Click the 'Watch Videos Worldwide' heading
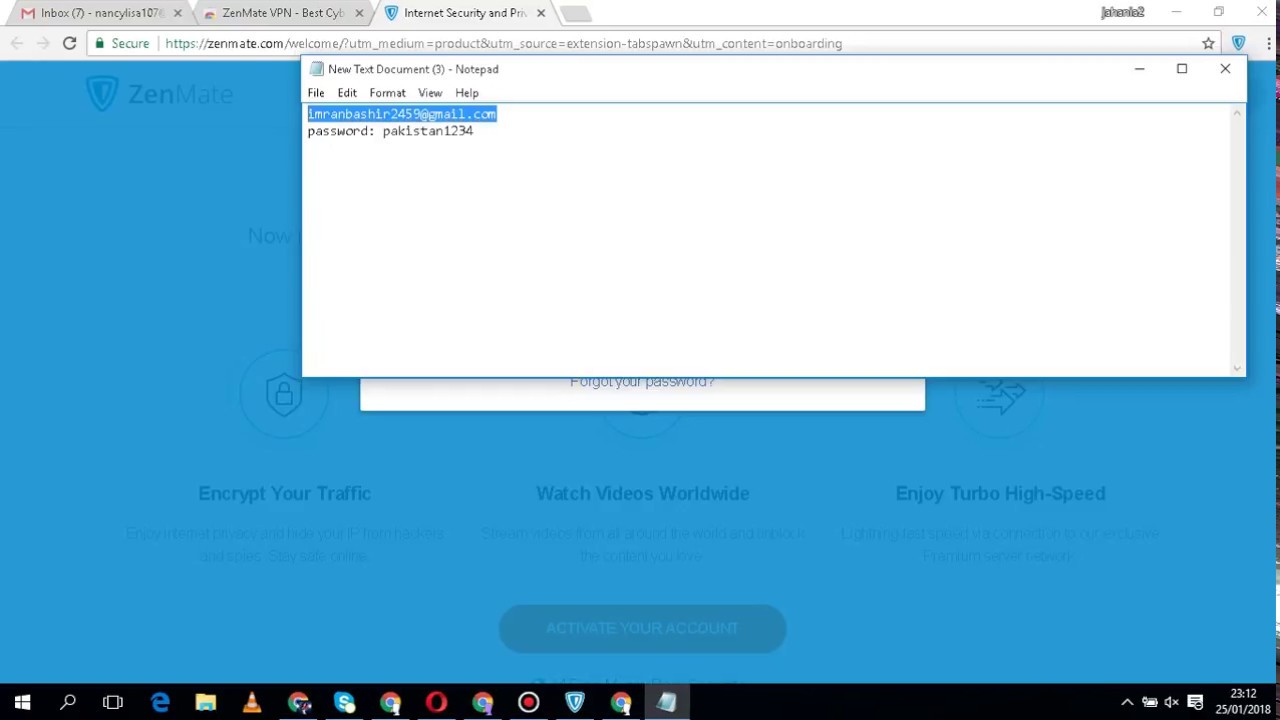Image resolution: width=1280 pixels, height=720 pixels. click(642, 493)
